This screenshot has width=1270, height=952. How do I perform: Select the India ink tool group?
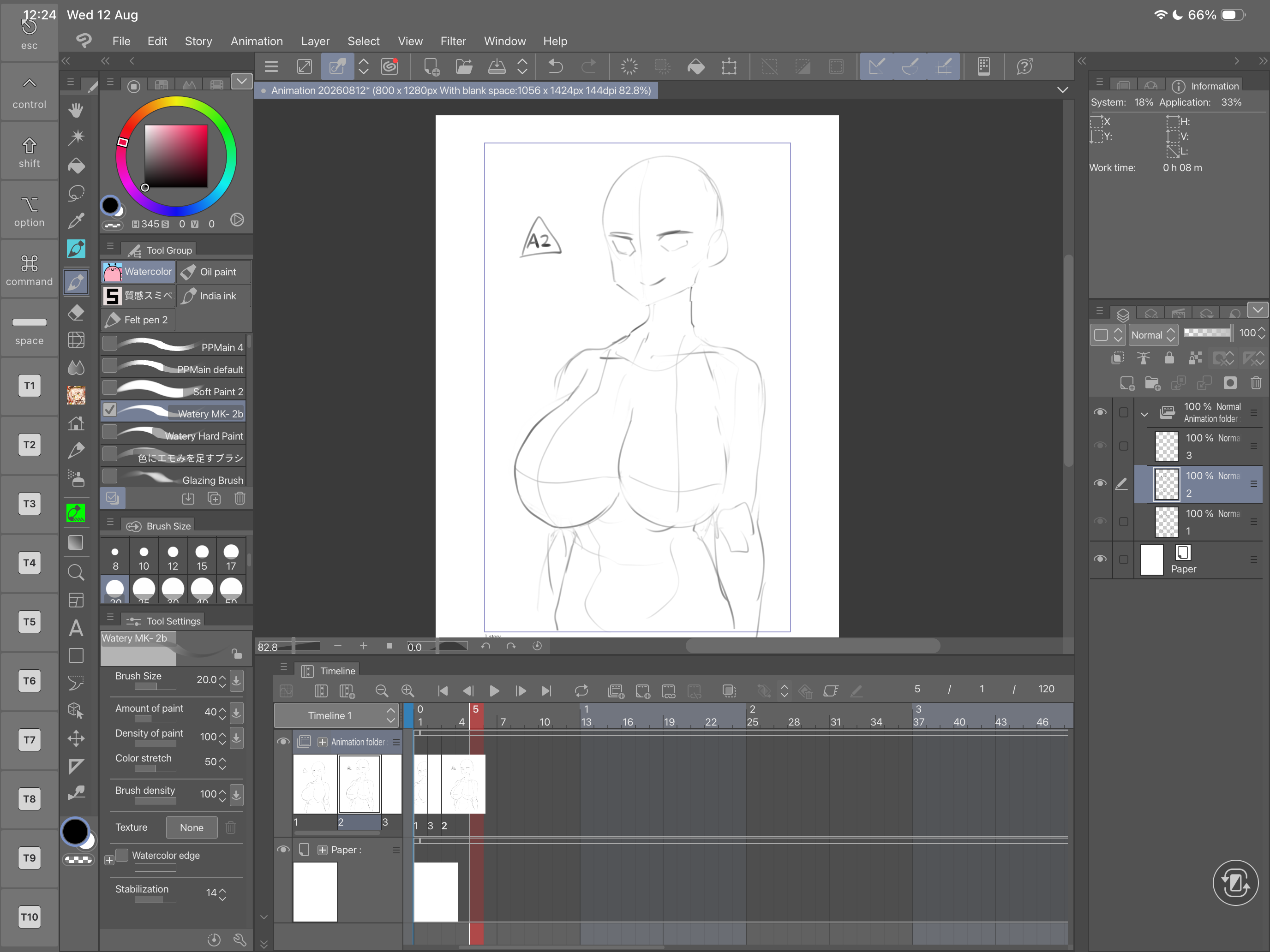point(214,296)
